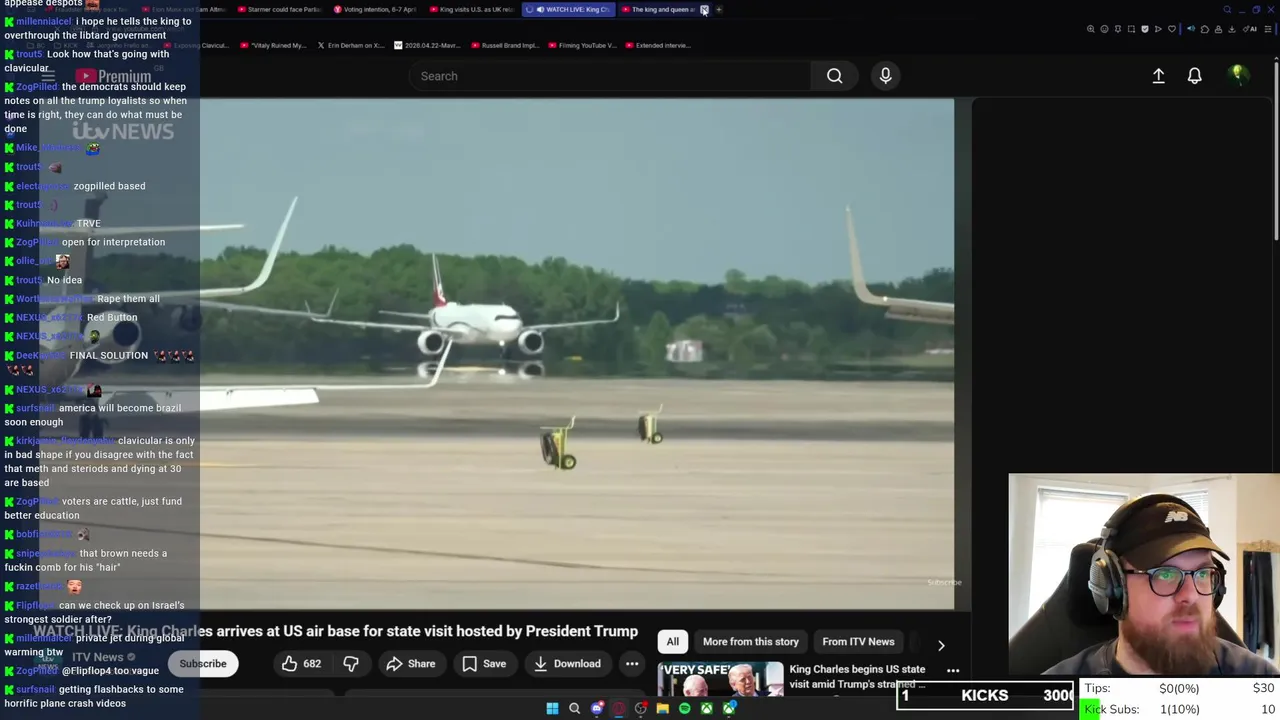
Task: Open the VERY SAFE recommended video thumbnail
Action: [720, 678]
